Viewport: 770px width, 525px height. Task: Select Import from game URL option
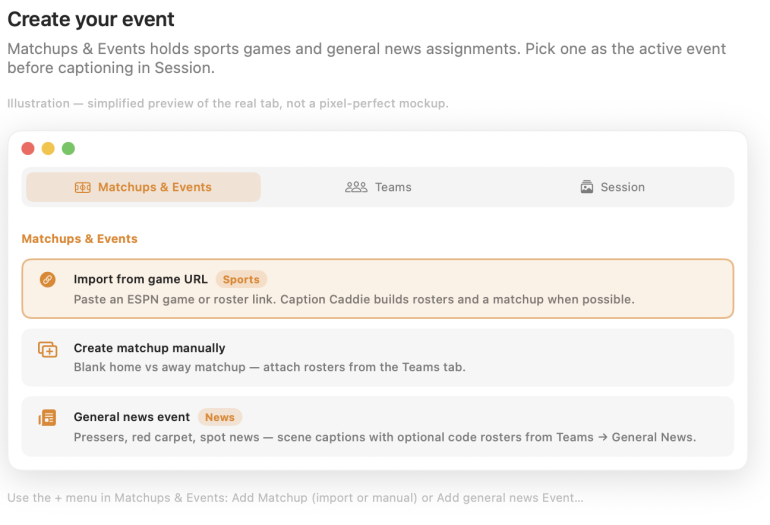point(378,289)
